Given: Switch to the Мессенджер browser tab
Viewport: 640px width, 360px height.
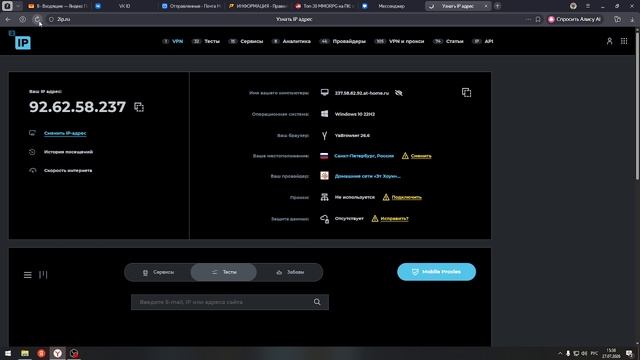Looking at the screenshot, I should click(391, 6).
